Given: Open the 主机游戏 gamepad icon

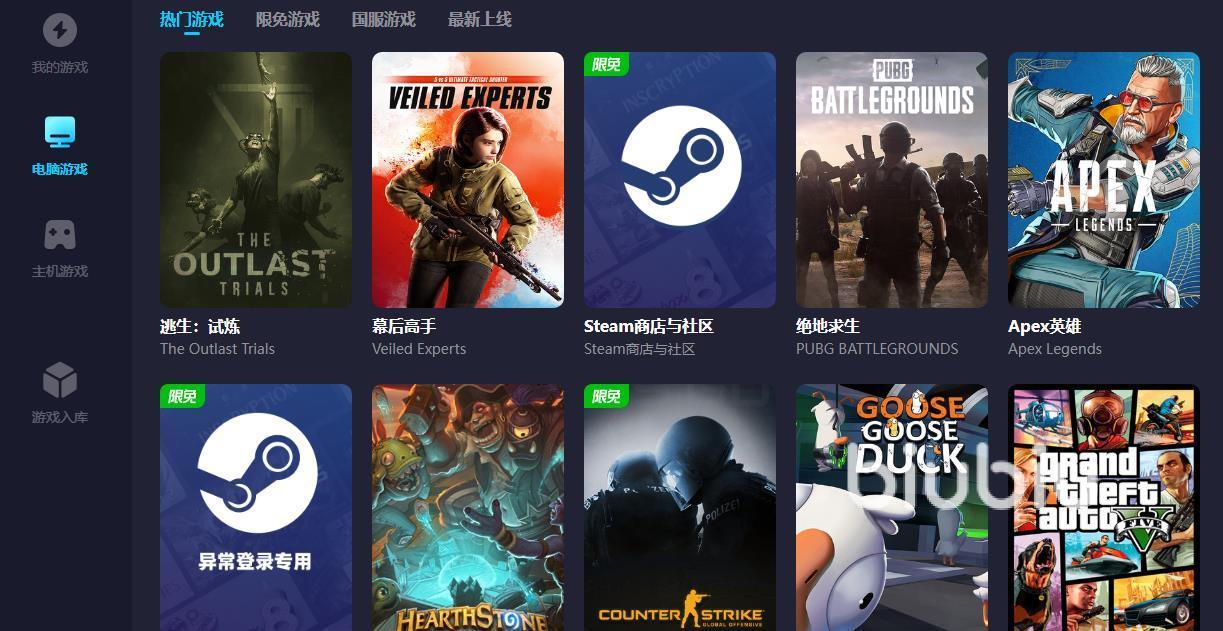Looking at the screenshot, I should pos(60,235).
